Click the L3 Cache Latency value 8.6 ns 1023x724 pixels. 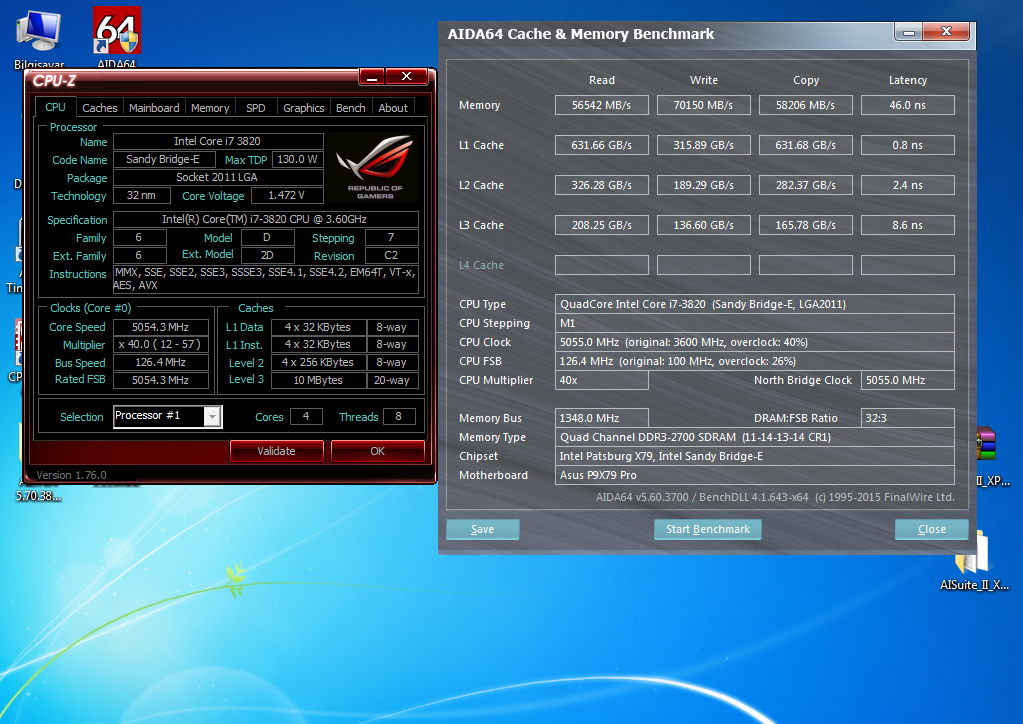click(x=908, y=225)
